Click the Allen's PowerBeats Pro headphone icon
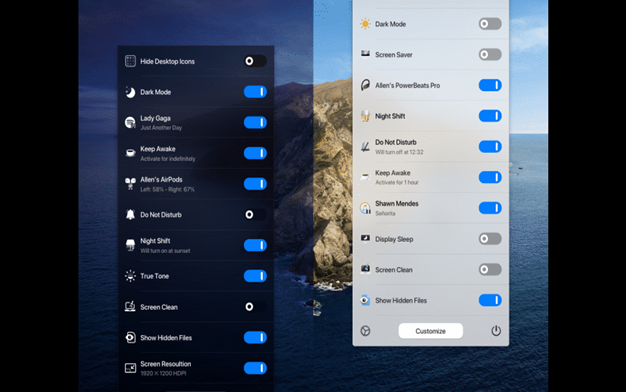Screen dimensions: 626x392 pyautogui.click(x=365, y=85)
